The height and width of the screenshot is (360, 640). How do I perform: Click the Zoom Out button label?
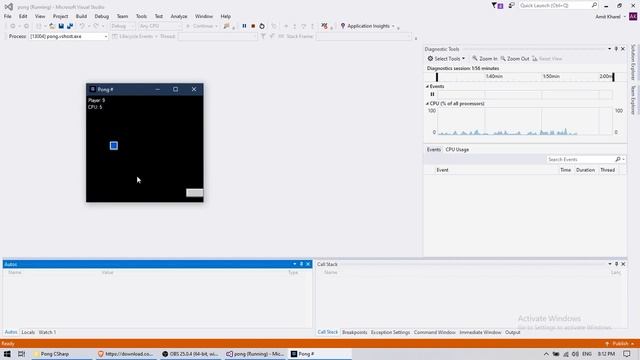click(518, 59)
